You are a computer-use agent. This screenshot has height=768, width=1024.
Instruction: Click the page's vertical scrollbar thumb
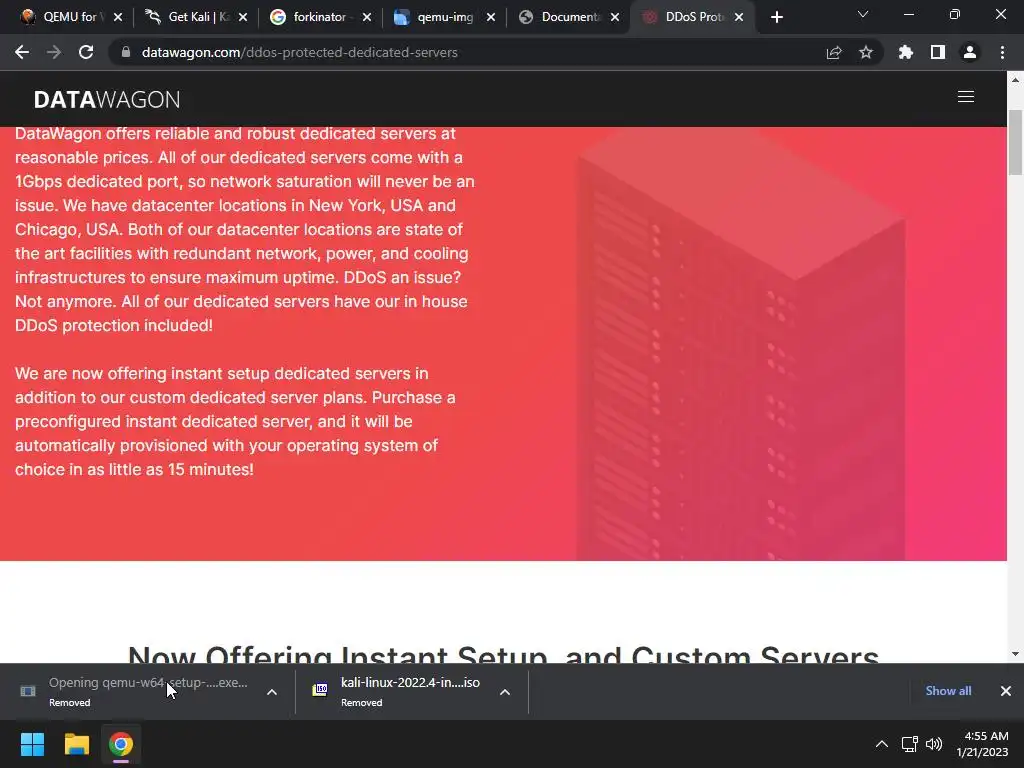1015,142
